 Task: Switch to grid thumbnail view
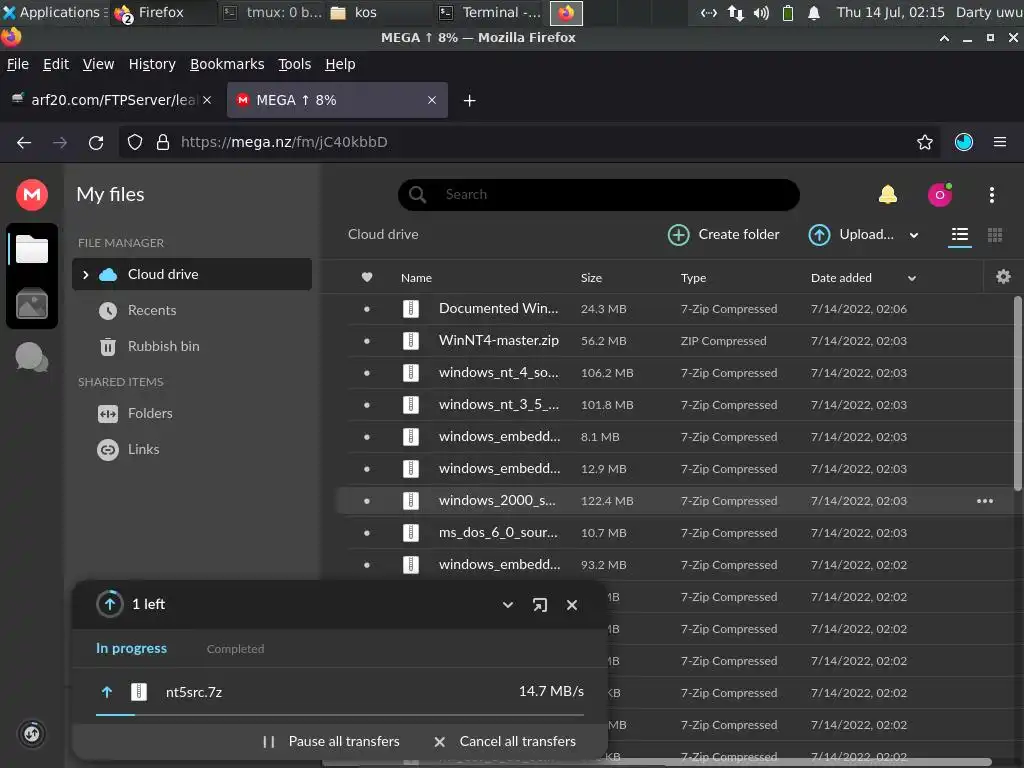coord(995,234)
